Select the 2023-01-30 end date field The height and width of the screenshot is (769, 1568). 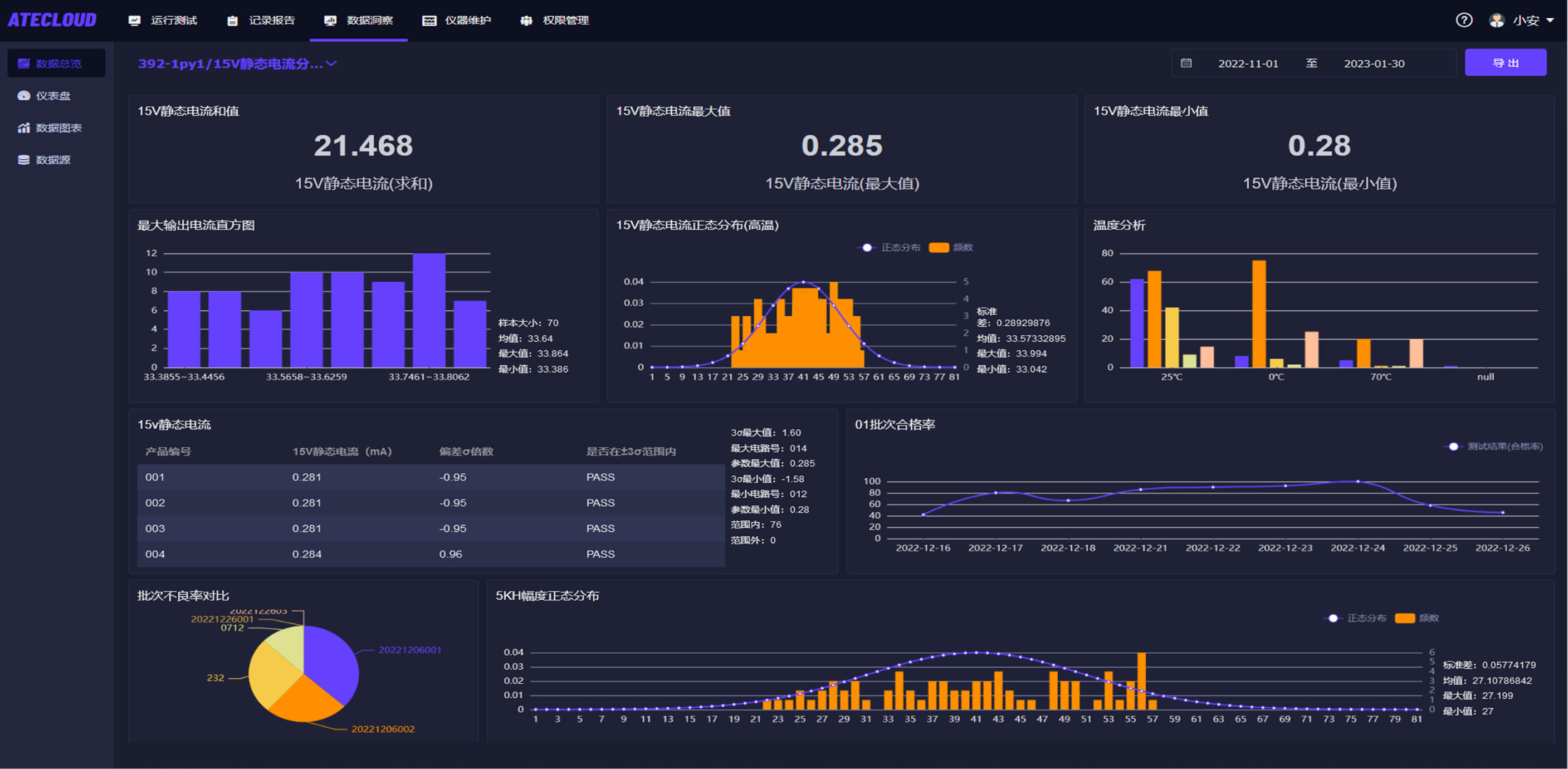pos(1374,64)
